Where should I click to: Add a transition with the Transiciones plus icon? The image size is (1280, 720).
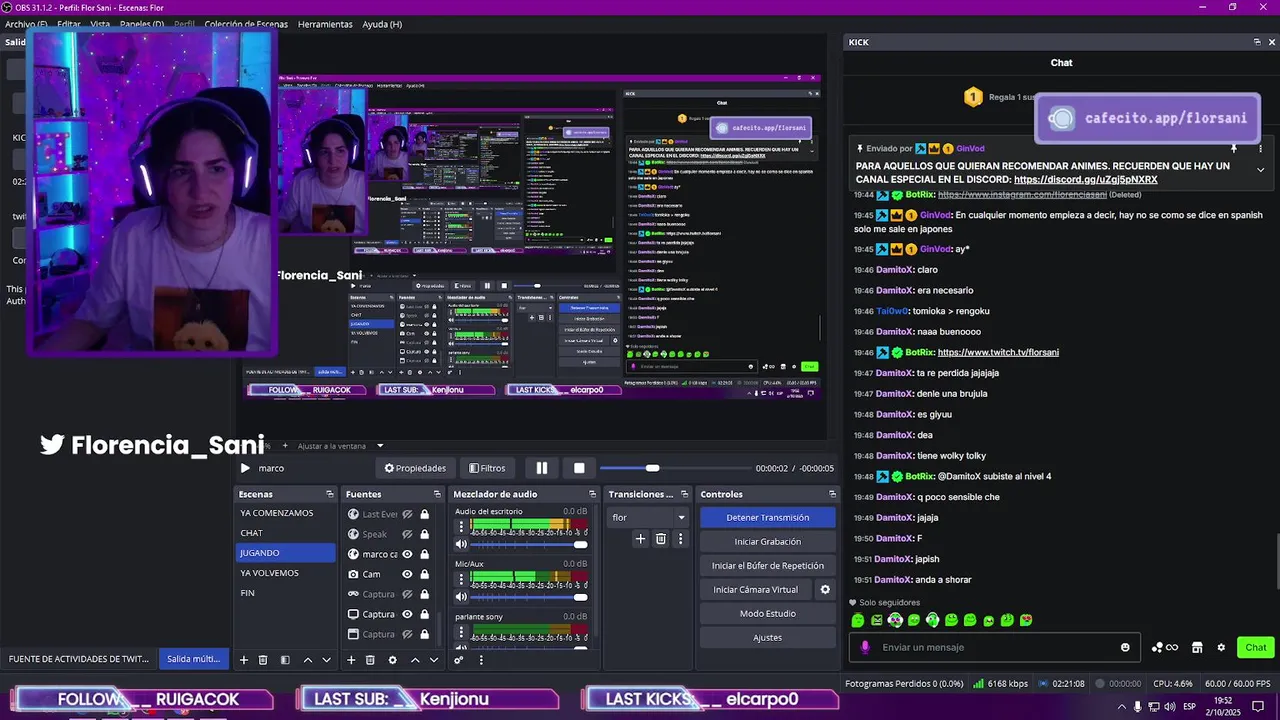tap(640, 539)
